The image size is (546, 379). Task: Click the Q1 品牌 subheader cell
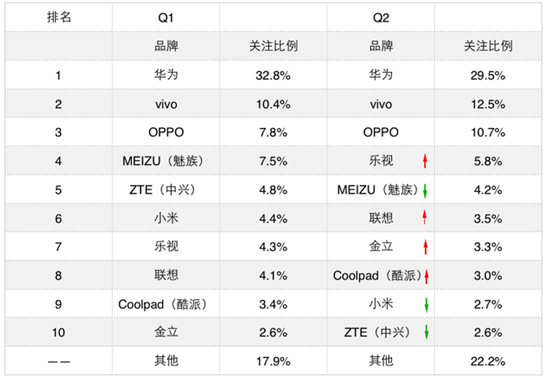click(166, 46)
